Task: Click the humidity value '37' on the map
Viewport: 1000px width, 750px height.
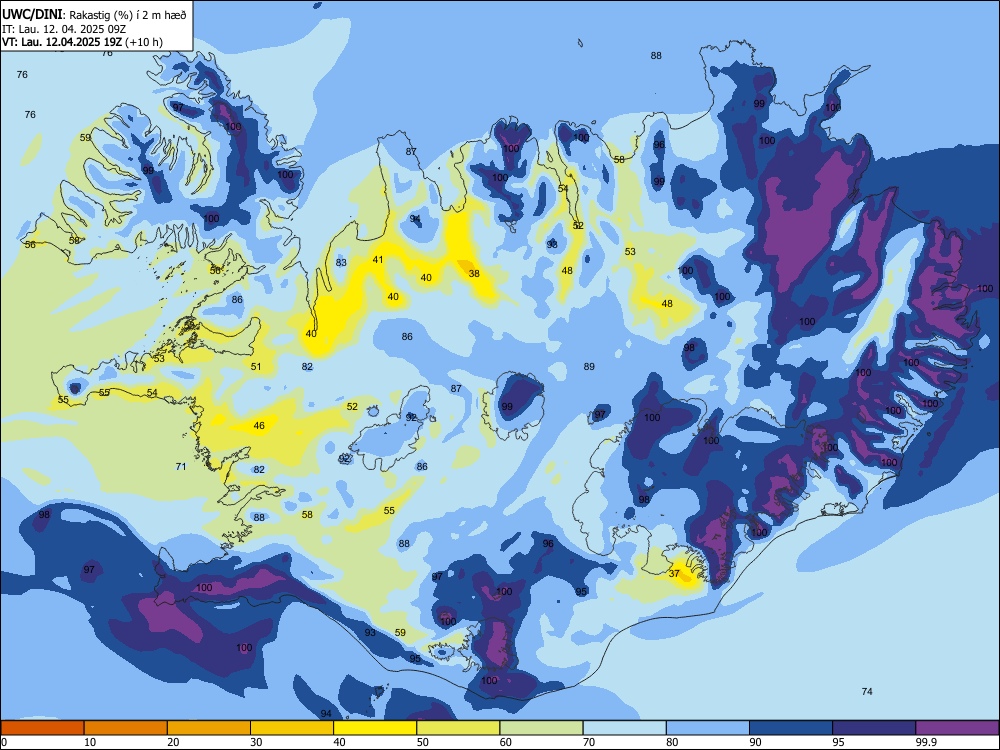Action: click(x=674, y=573)
